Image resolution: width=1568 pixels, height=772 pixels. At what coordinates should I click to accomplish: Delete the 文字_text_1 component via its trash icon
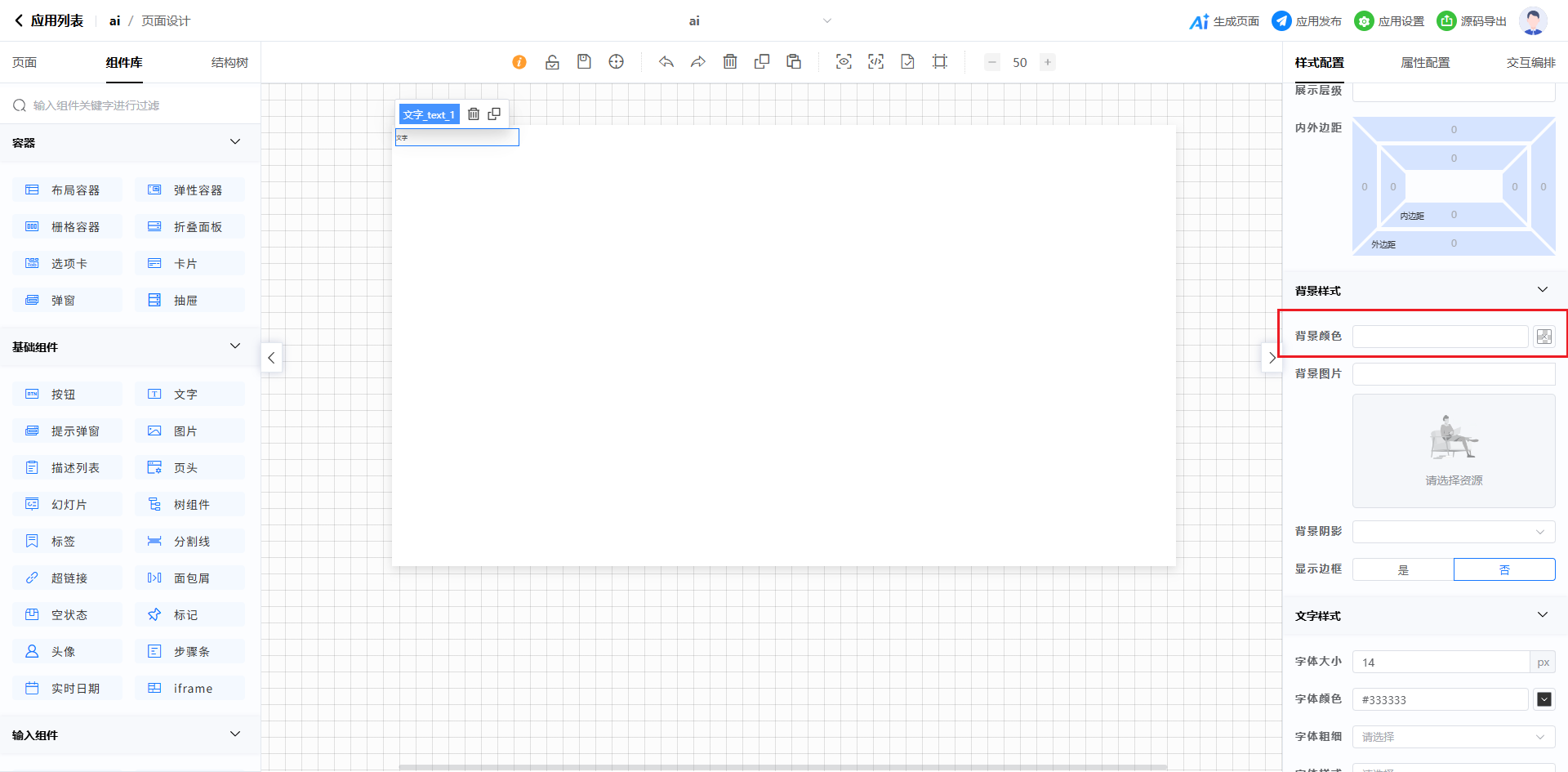point(474,114)
